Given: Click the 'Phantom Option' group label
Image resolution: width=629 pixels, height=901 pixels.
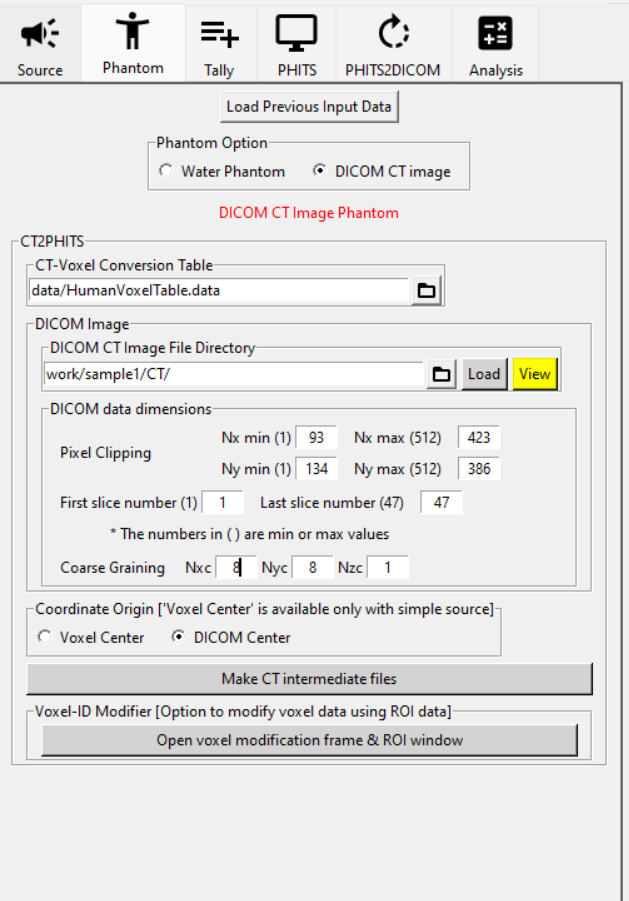Looking at the screenshot, I should click(x=212, y=143).
